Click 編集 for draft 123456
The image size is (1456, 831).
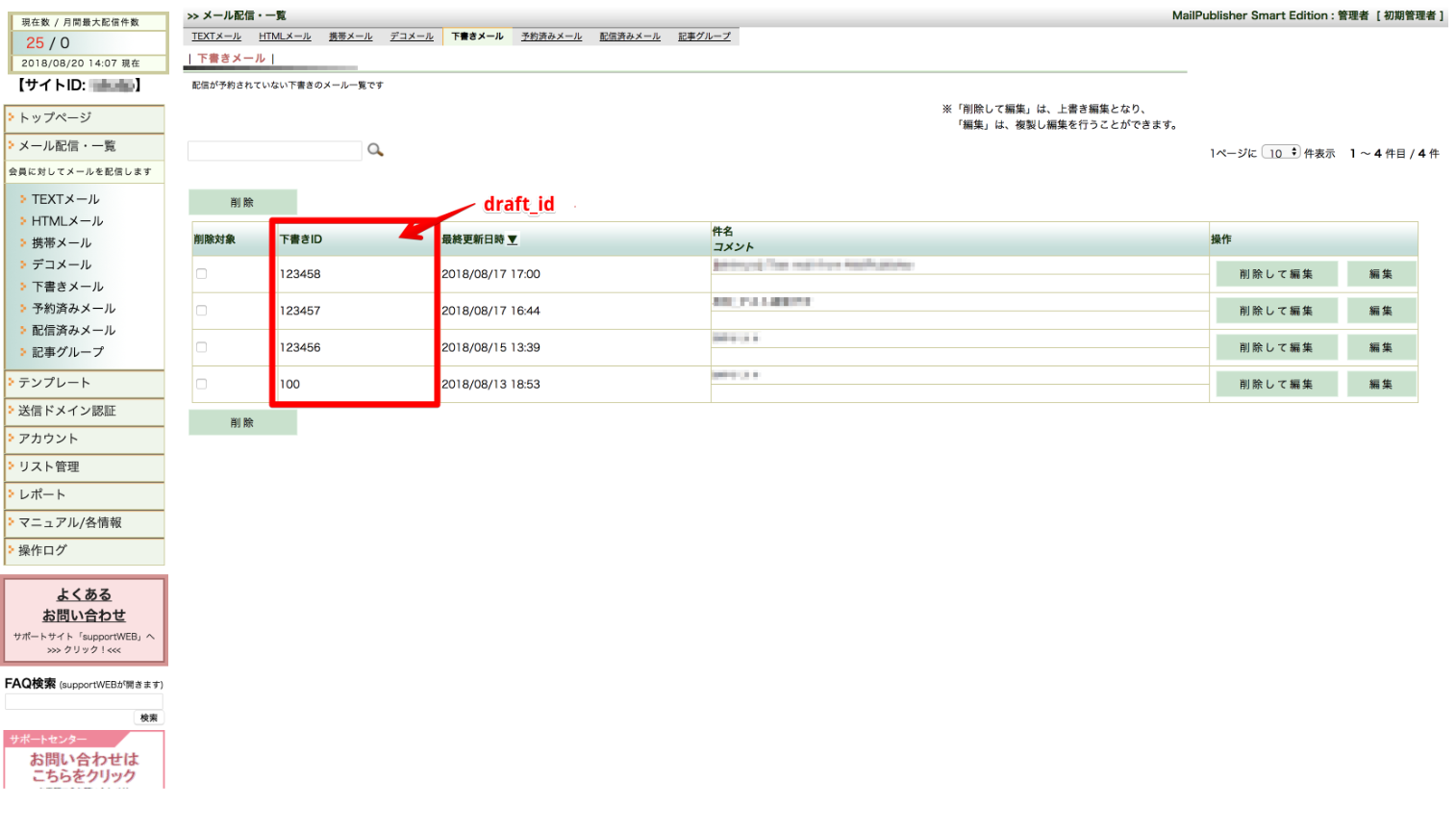point(1380,347)
